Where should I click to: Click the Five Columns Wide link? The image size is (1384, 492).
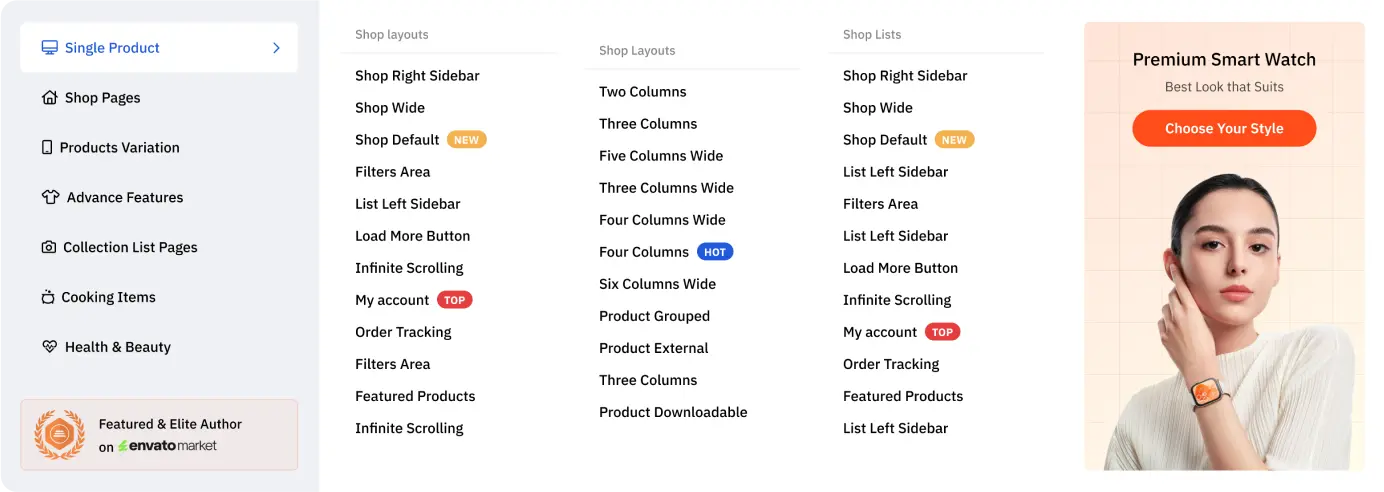(x=661, y=156)
